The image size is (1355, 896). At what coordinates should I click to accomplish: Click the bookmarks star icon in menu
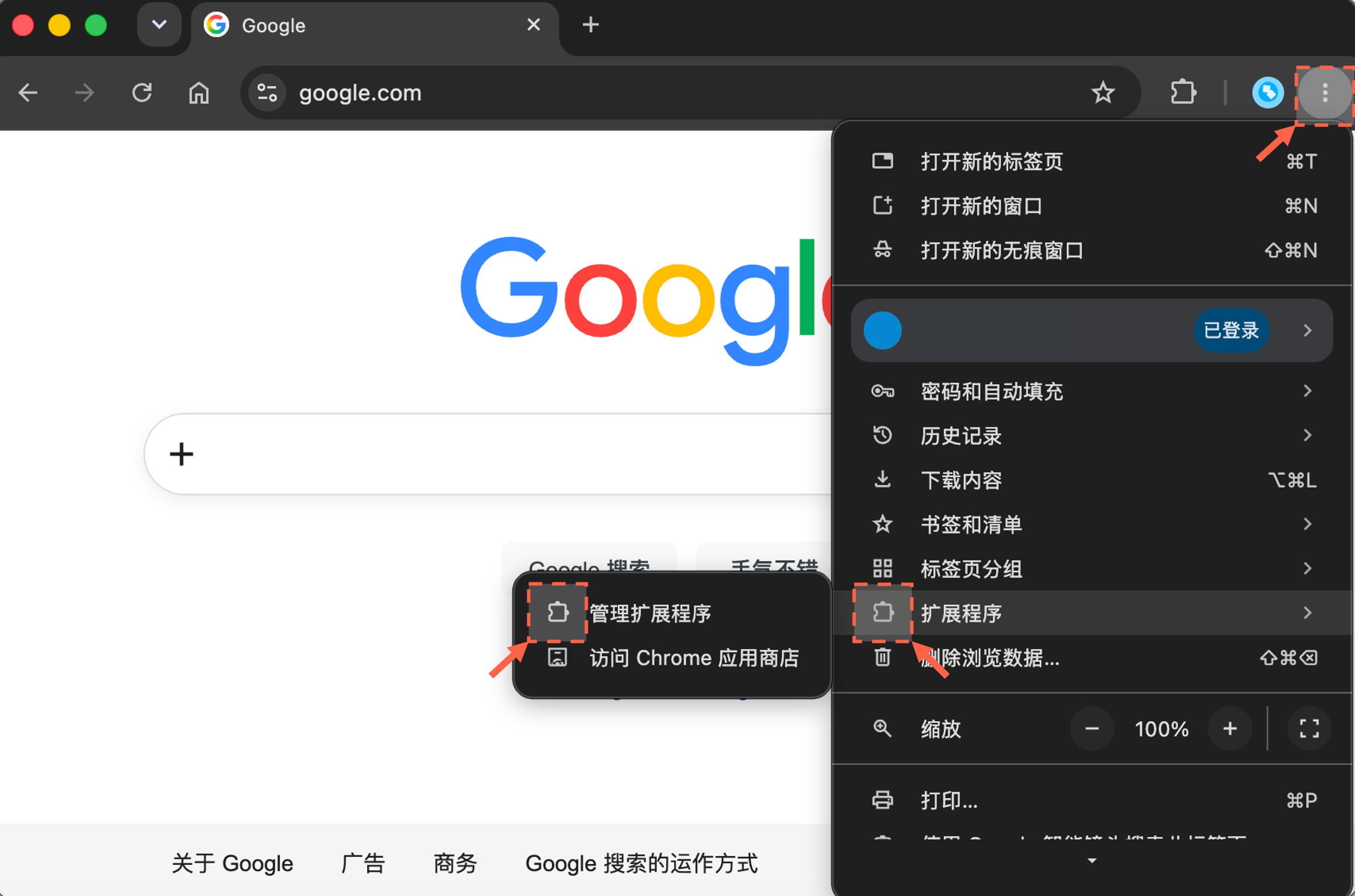882,524
